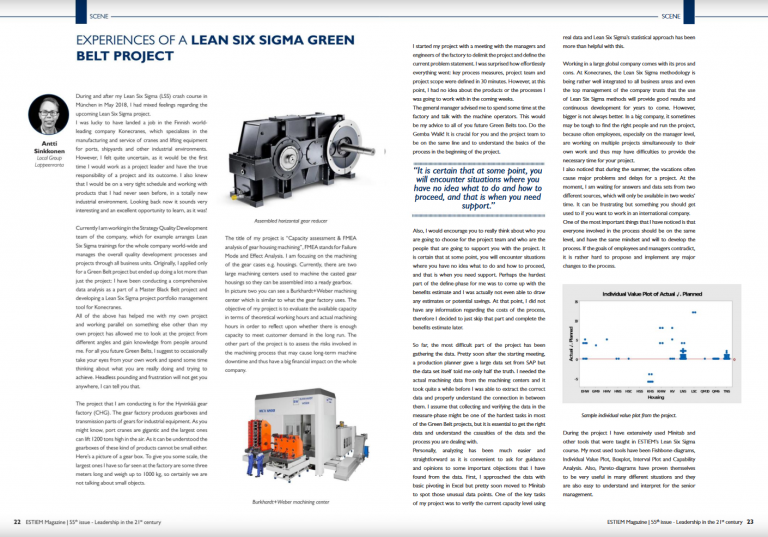
Task: Click the dark blue marker in right header
Action: click(689, 12)
